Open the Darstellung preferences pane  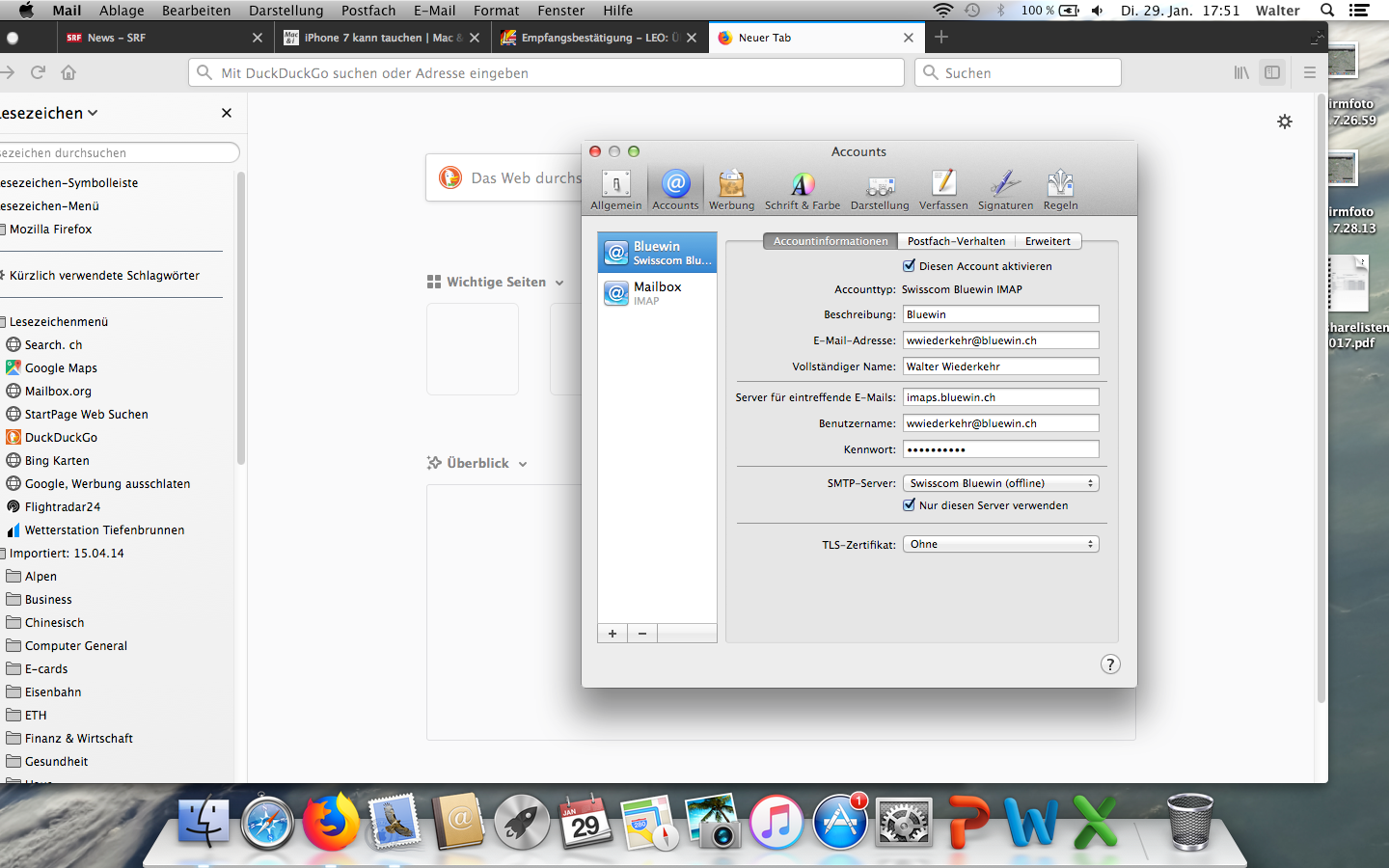click(880, 189)
